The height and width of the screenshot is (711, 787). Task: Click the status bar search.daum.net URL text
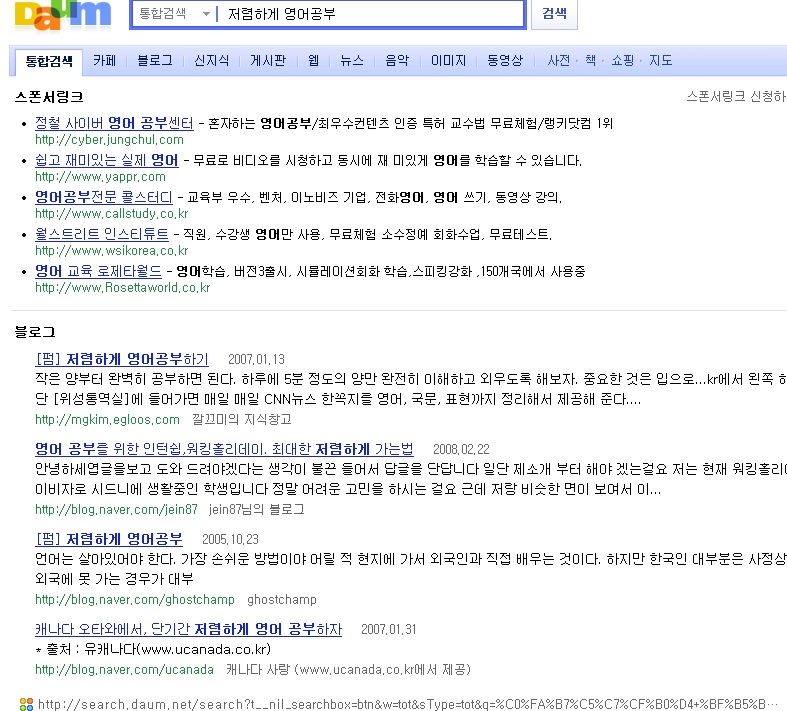(408, 704)
